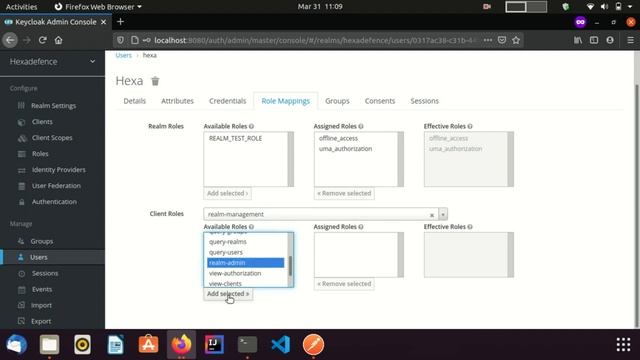Bookmark this page with star icon

tap(516, 40)
